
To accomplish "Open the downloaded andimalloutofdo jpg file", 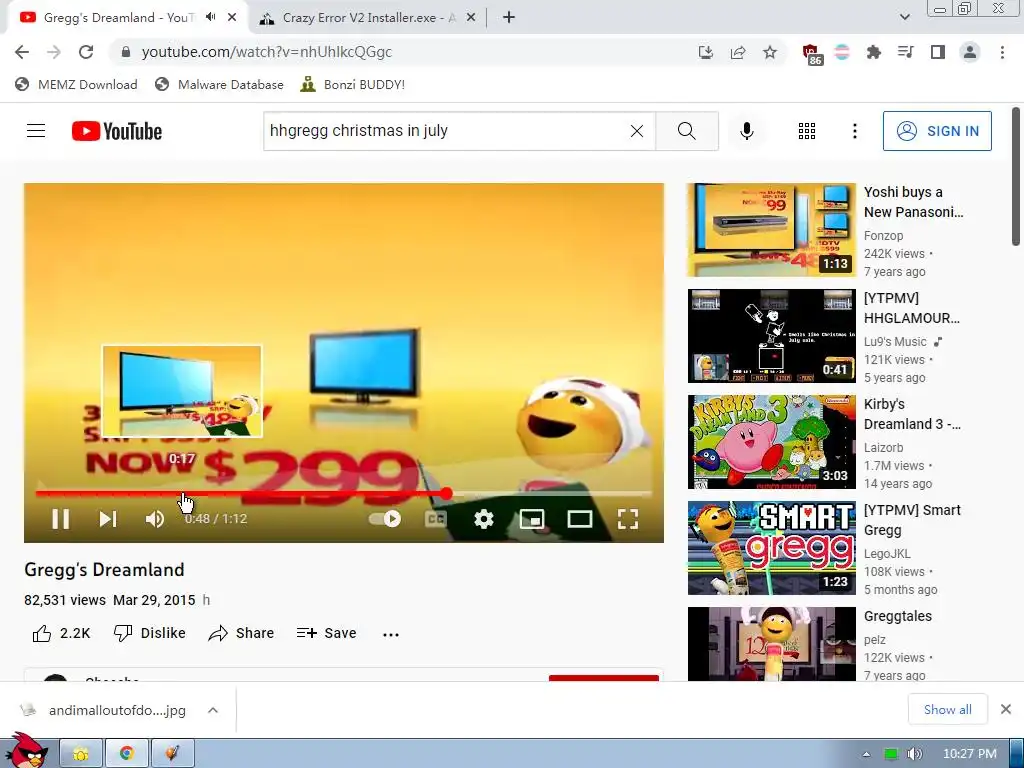I will pos(104,710).
